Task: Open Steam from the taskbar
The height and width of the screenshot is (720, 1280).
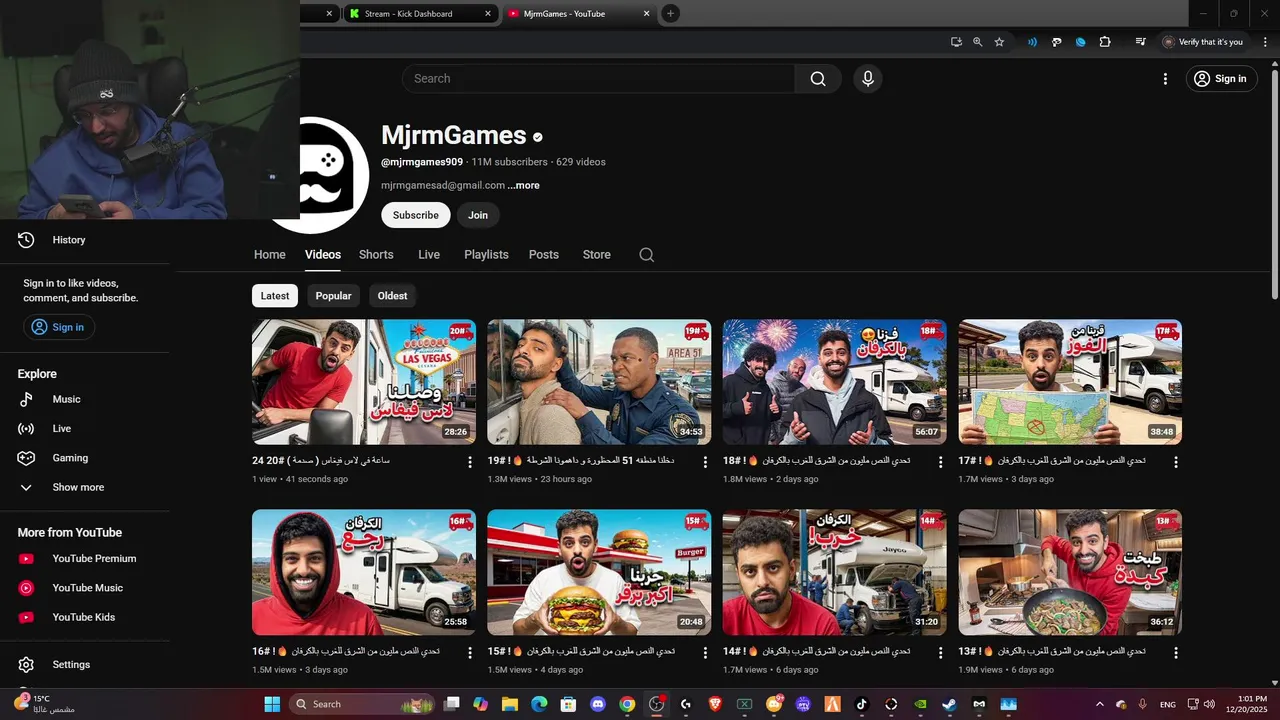Action: coord(949,704)
